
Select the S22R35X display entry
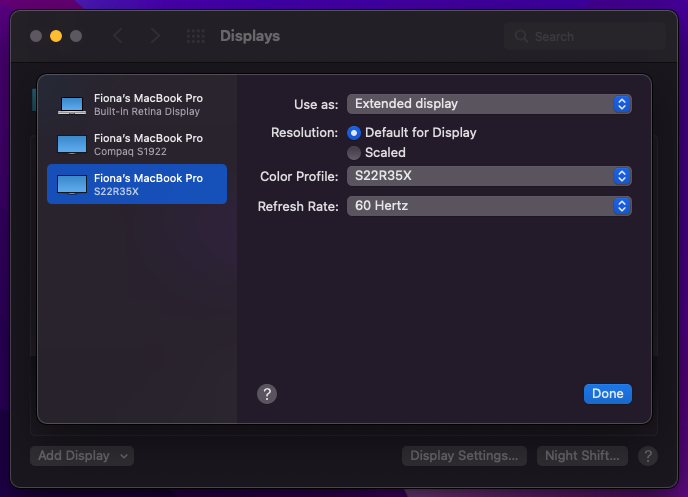[x=137, y=184]
